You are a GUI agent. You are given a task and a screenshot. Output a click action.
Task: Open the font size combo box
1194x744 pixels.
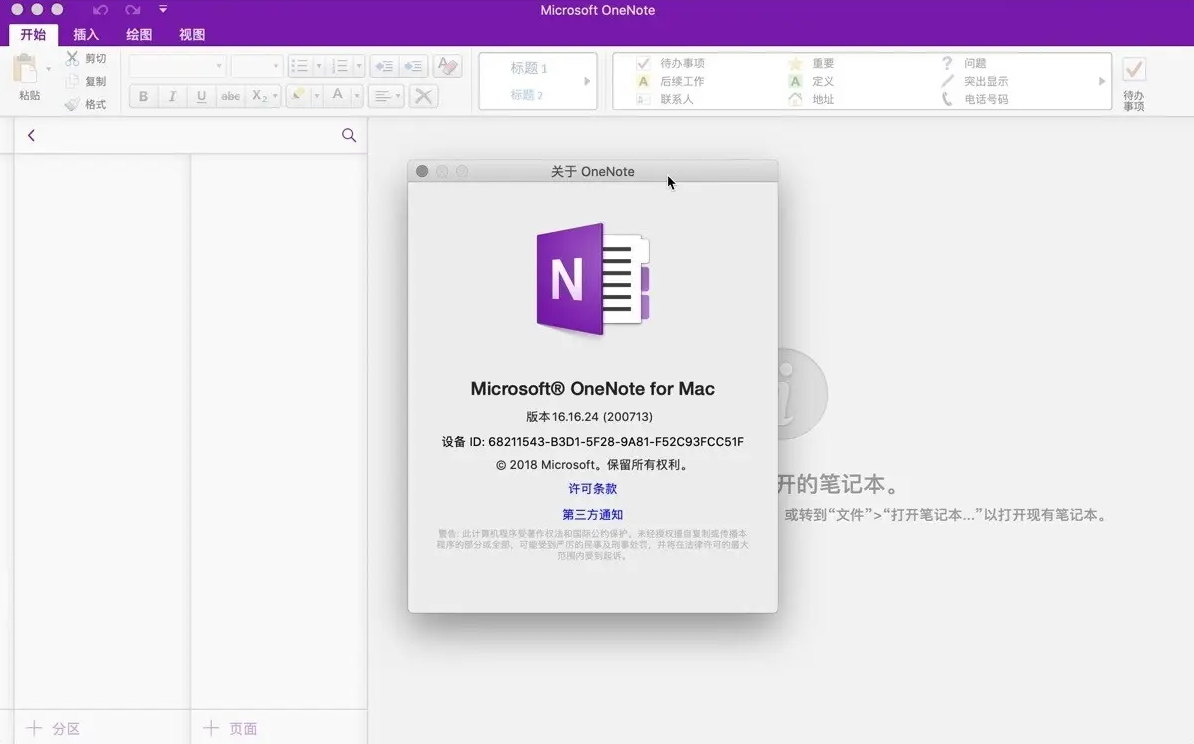pos(257,66)
